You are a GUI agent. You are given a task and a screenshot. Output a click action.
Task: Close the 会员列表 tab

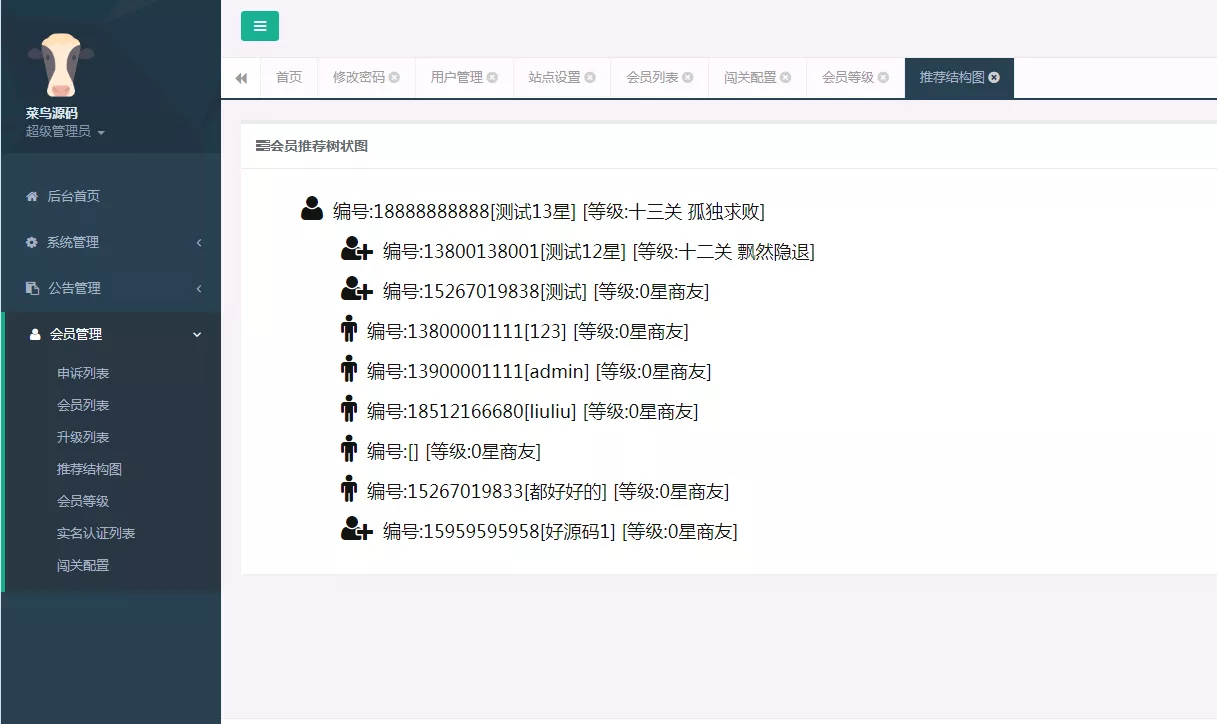point(691,77)
